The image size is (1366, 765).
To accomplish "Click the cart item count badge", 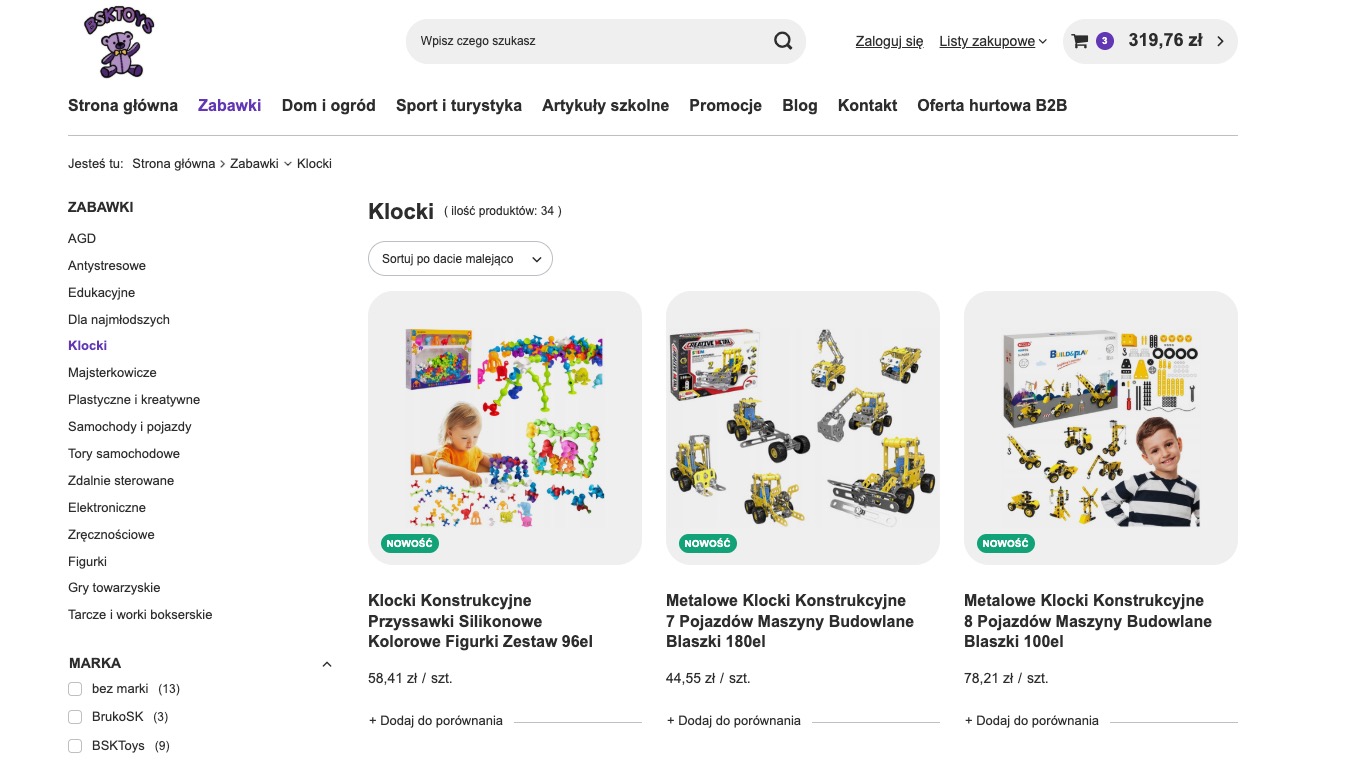I will tap(1105, 41).
